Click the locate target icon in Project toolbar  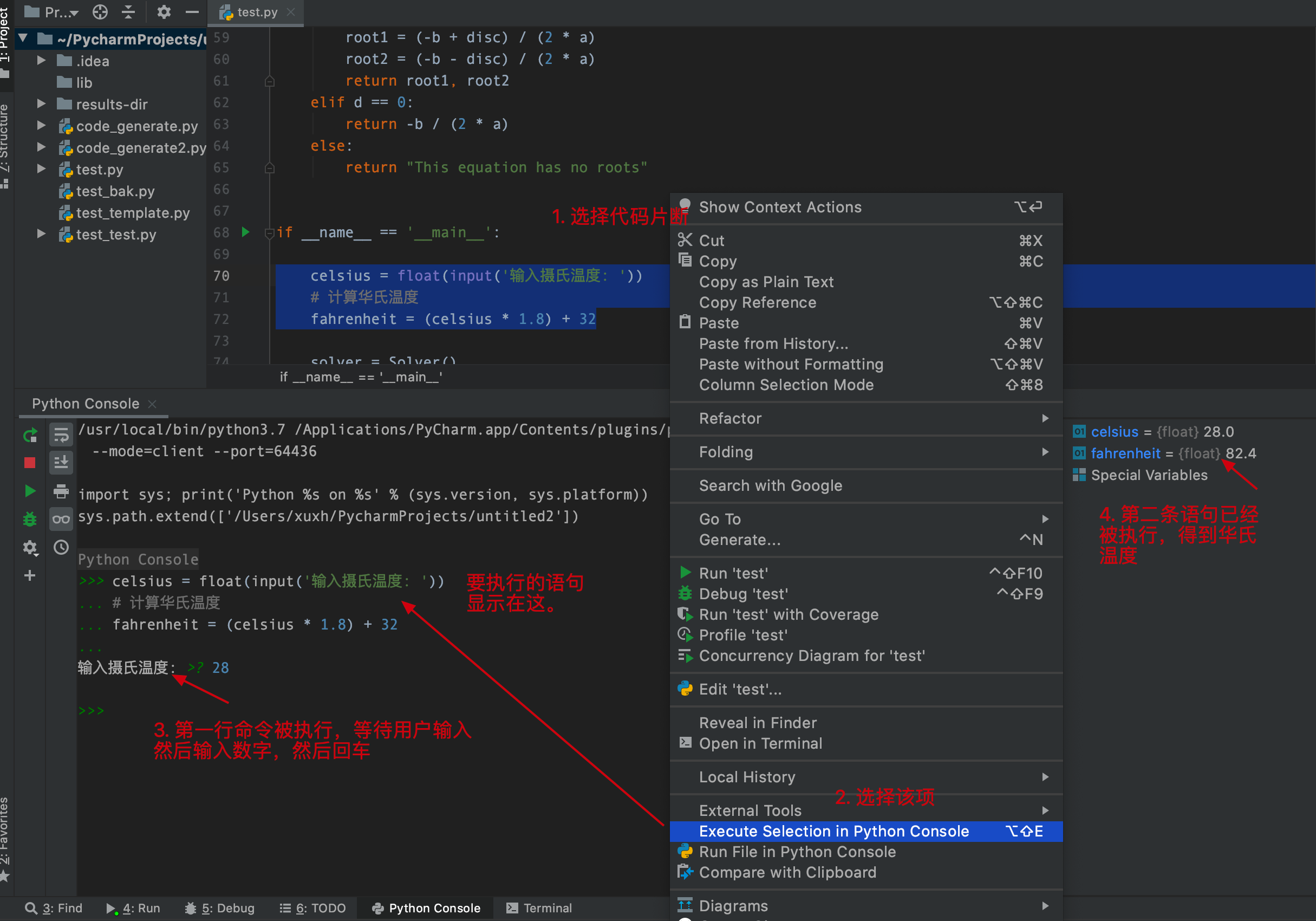point(100,11)
